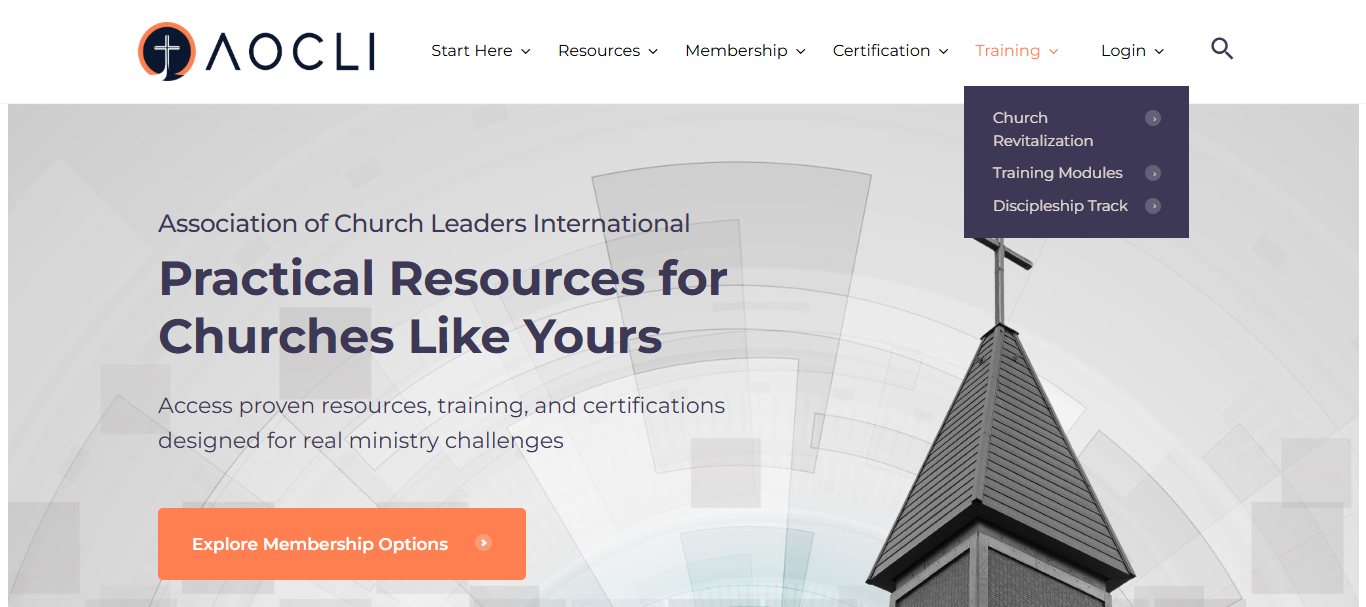Open the search magnifier icon

point(1222,49)
